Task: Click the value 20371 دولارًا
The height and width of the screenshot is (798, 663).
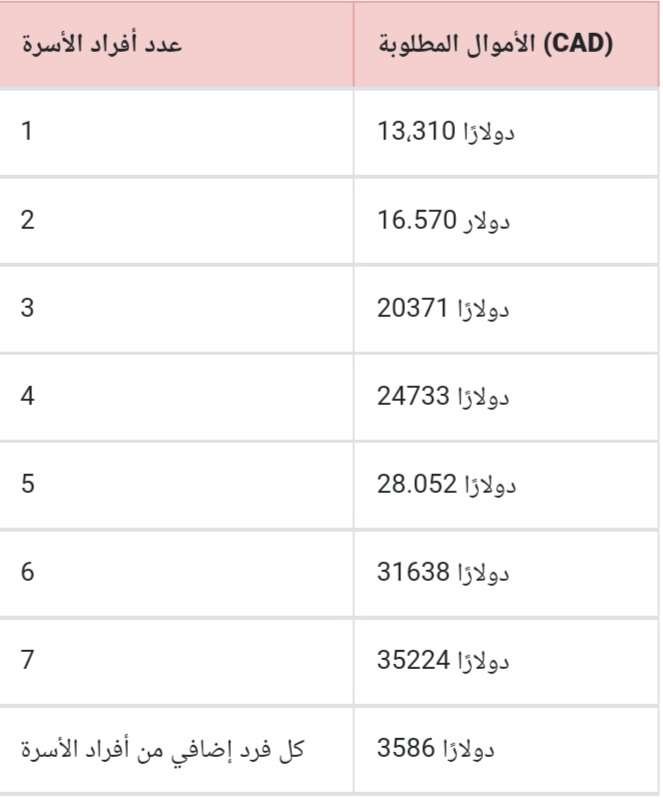Action: (x=443, y=308)
